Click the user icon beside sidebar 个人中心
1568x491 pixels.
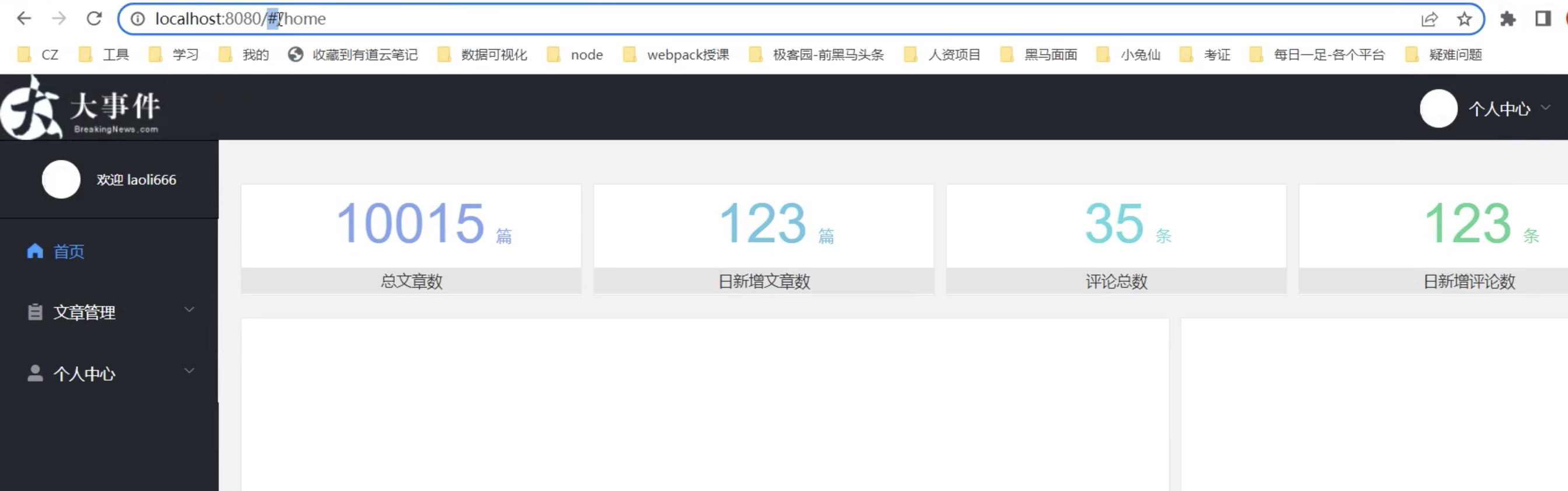34,373
